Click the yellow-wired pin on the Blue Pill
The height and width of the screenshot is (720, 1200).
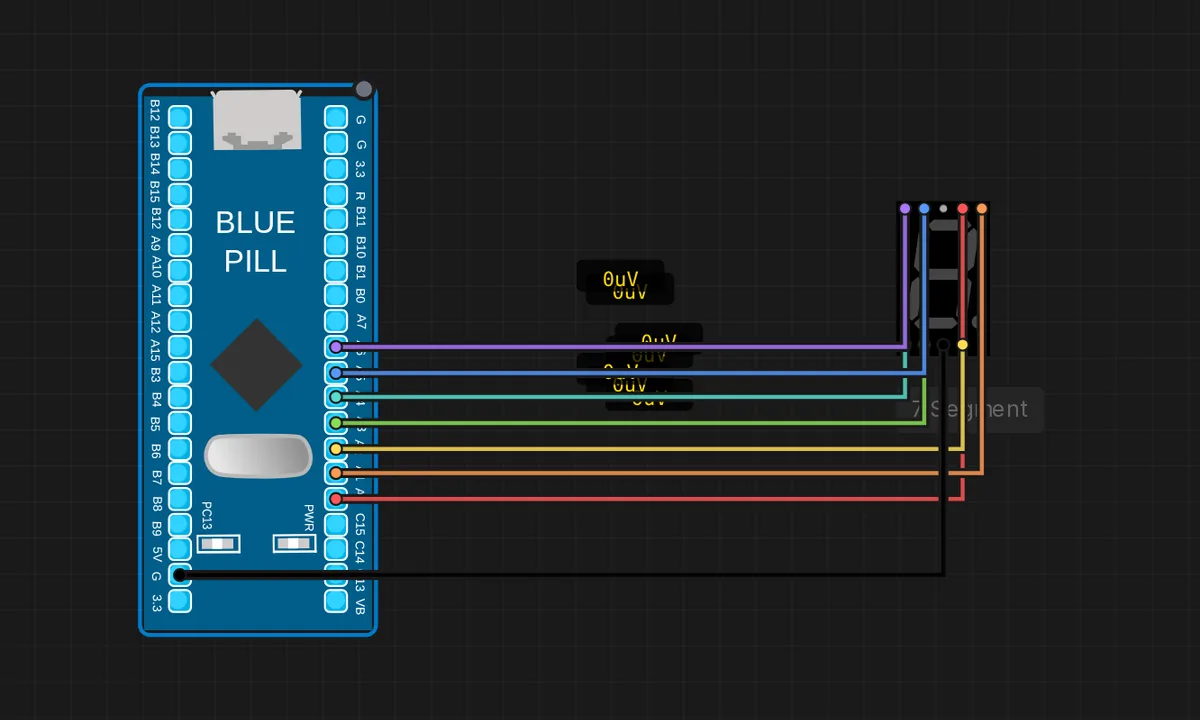pos(336,448)
